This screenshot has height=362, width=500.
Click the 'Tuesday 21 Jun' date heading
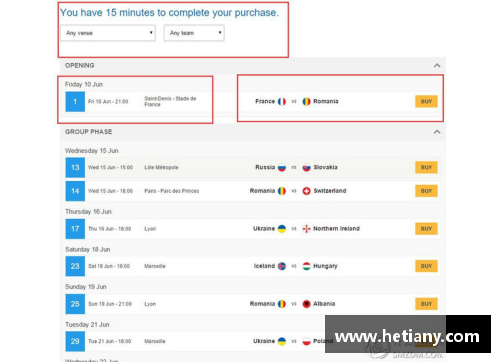(x=87, y=324)
